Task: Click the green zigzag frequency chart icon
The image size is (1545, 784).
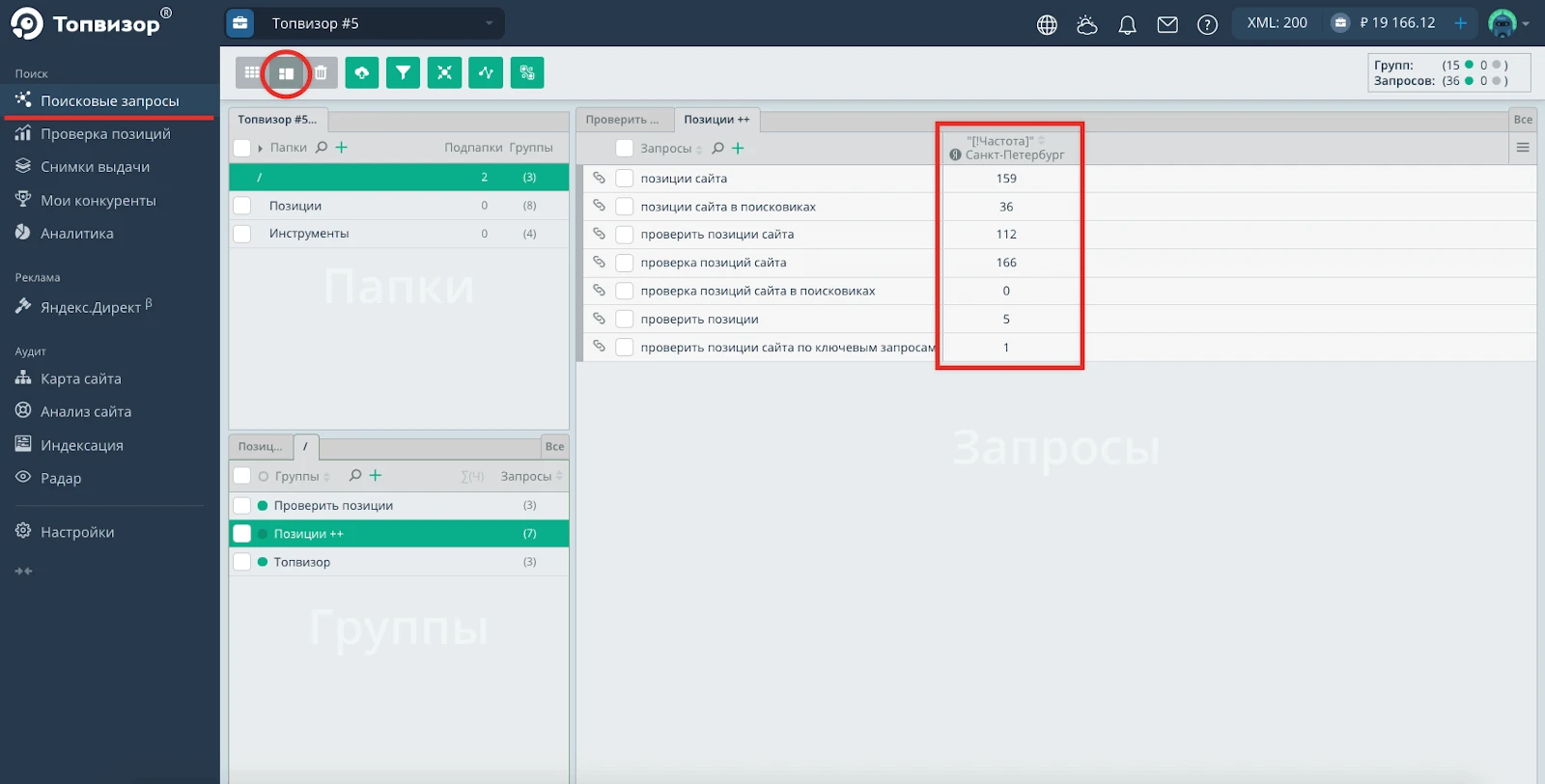Action: 486,72
